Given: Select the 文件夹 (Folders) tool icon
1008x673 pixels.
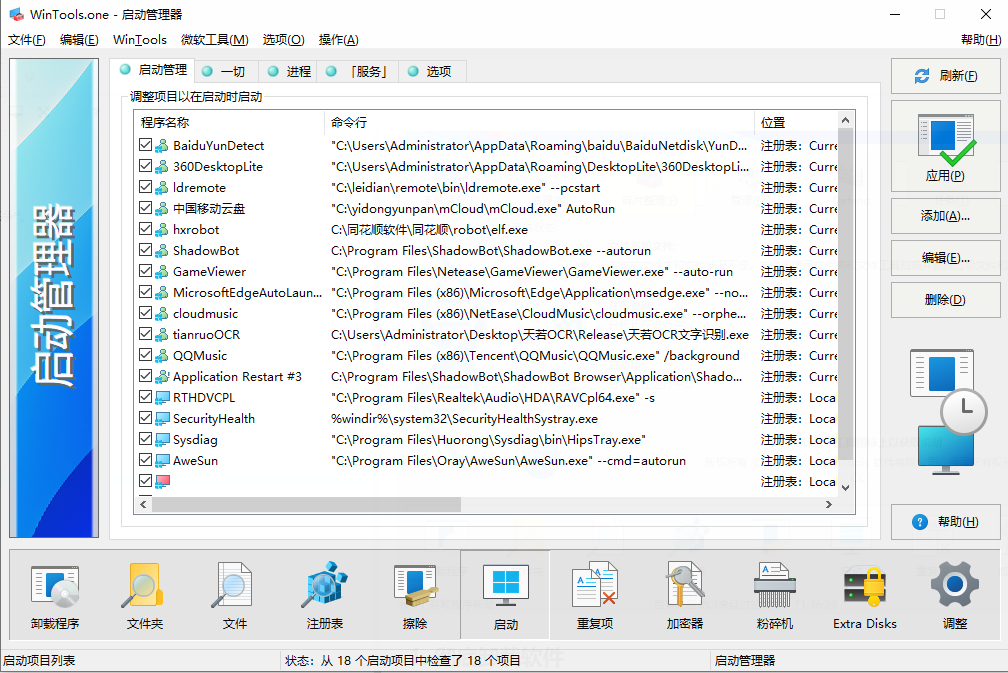Looking at the screenshot, I should (143, 594).
